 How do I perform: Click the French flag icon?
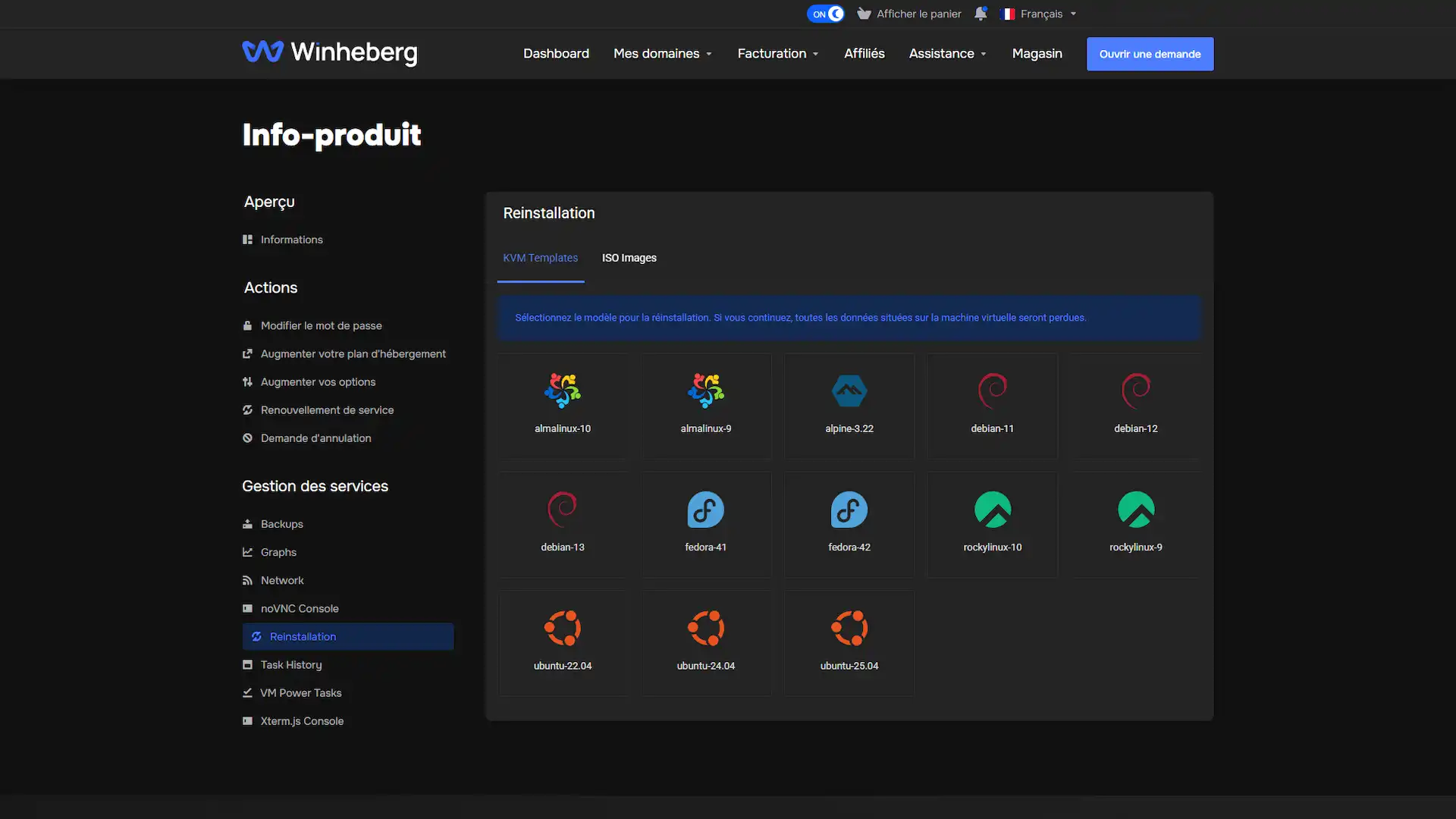[x=1008, y=14]
